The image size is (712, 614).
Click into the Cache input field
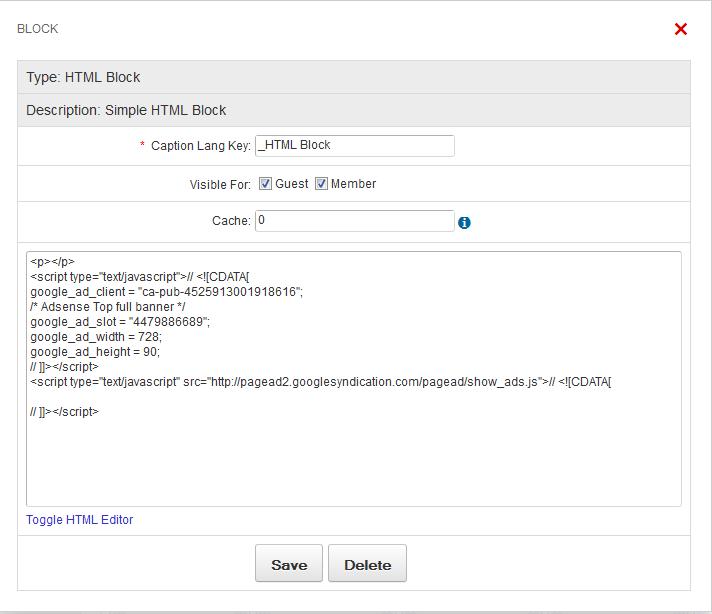354,221
